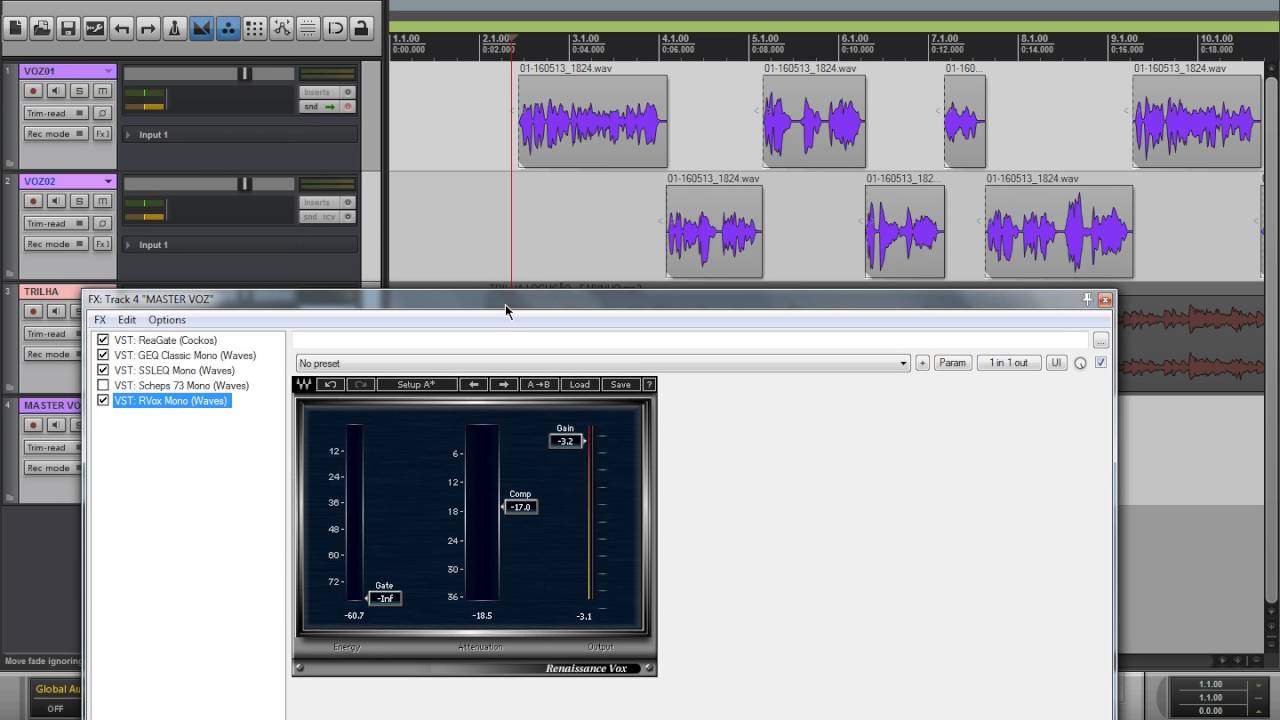Arm record on the VOZ01 track
The image size is (1280, 720).
33,91
